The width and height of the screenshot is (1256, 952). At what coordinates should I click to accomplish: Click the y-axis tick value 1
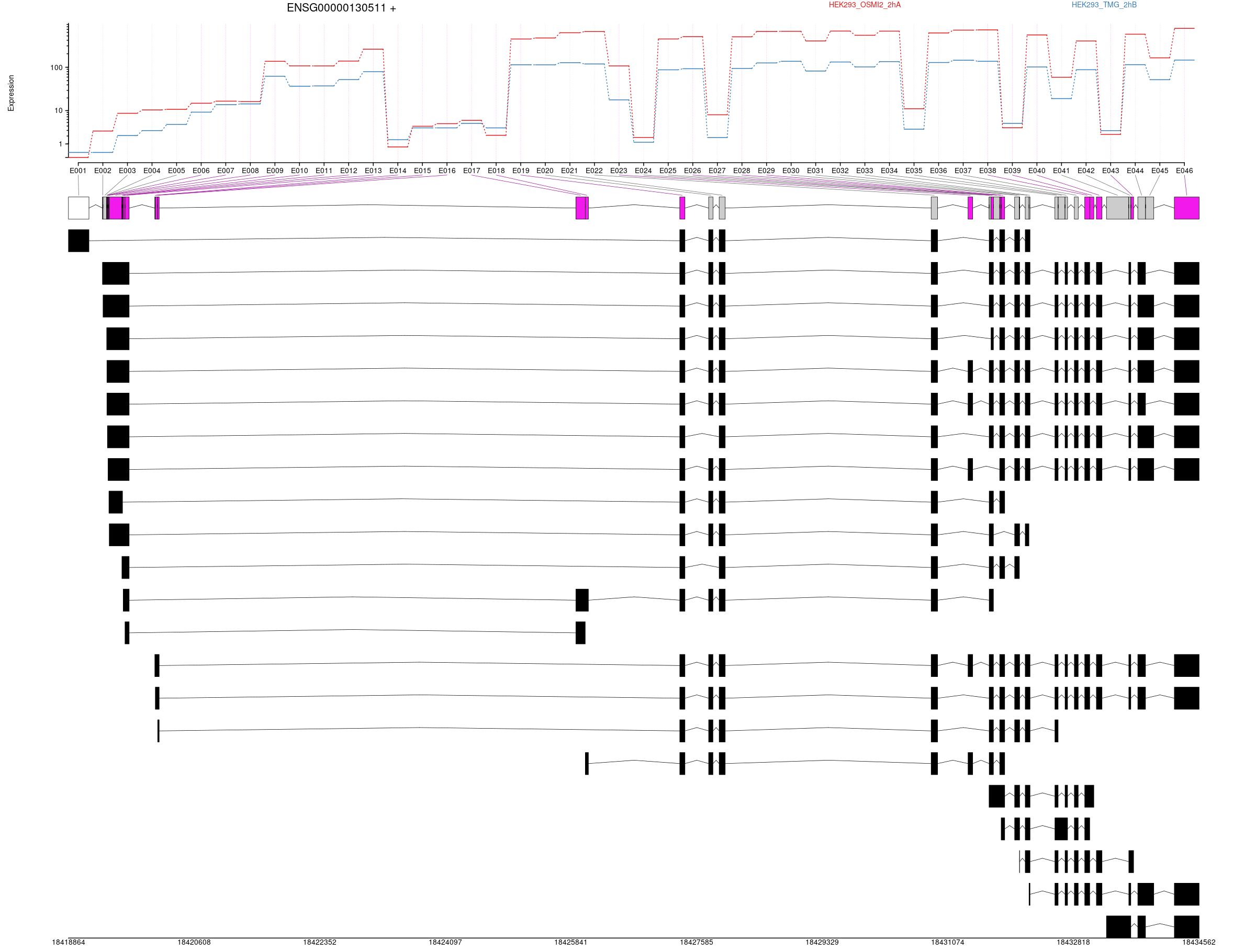[x=60, y=144]
